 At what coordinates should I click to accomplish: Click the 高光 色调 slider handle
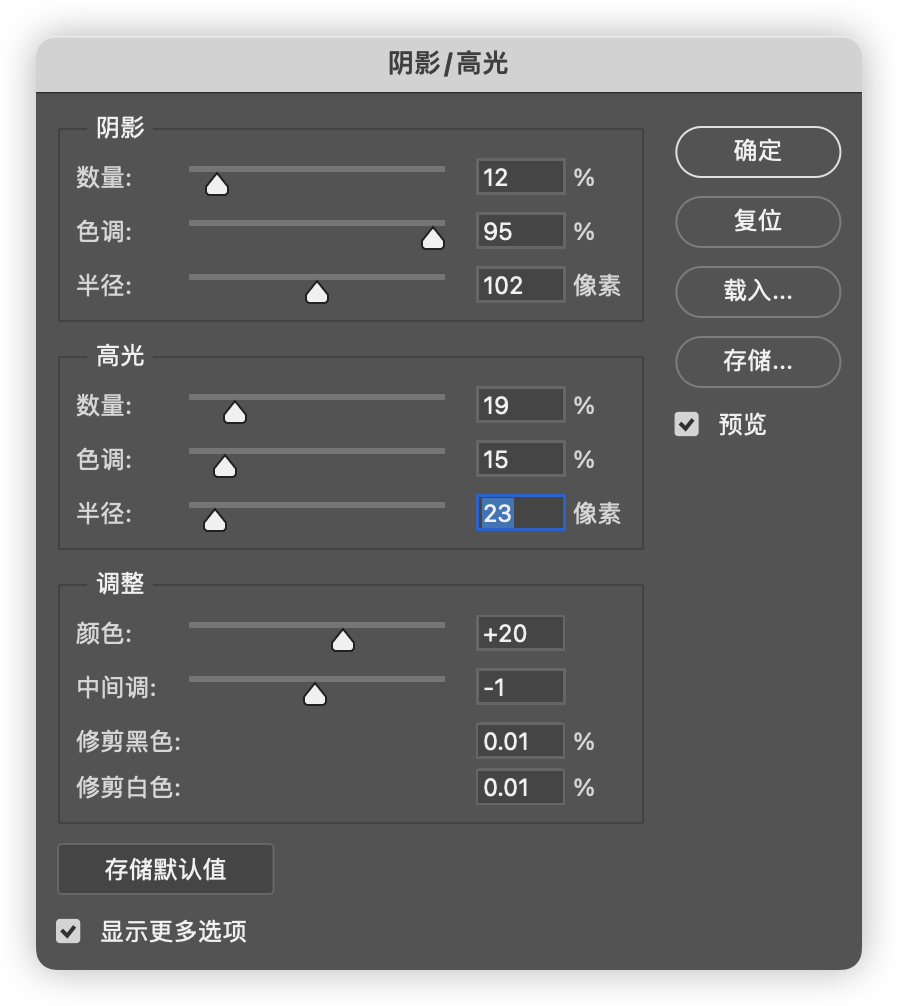224,466
